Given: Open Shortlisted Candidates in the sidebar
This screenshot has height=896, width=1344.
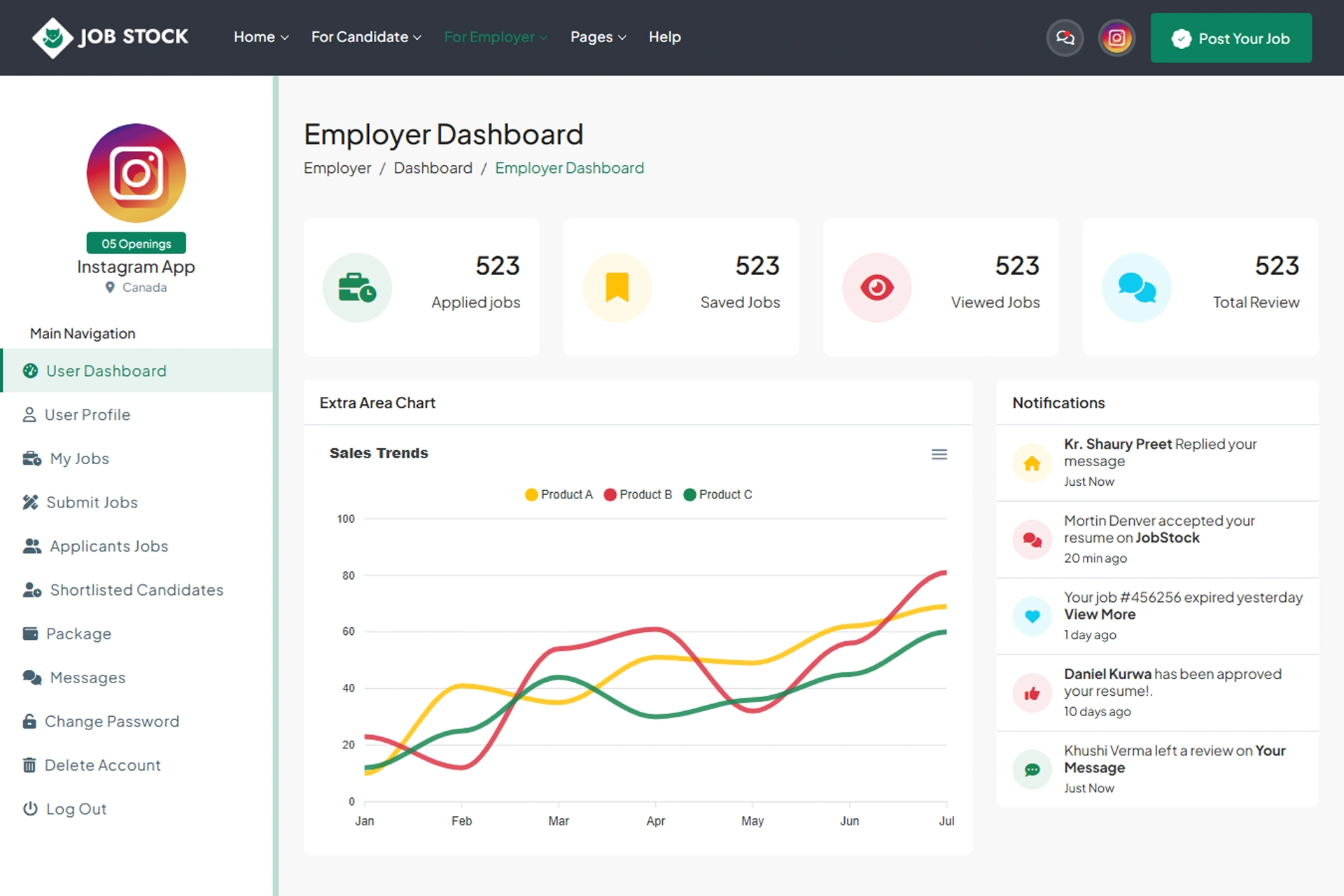Looking at the screenshot, I should point(136,590).
